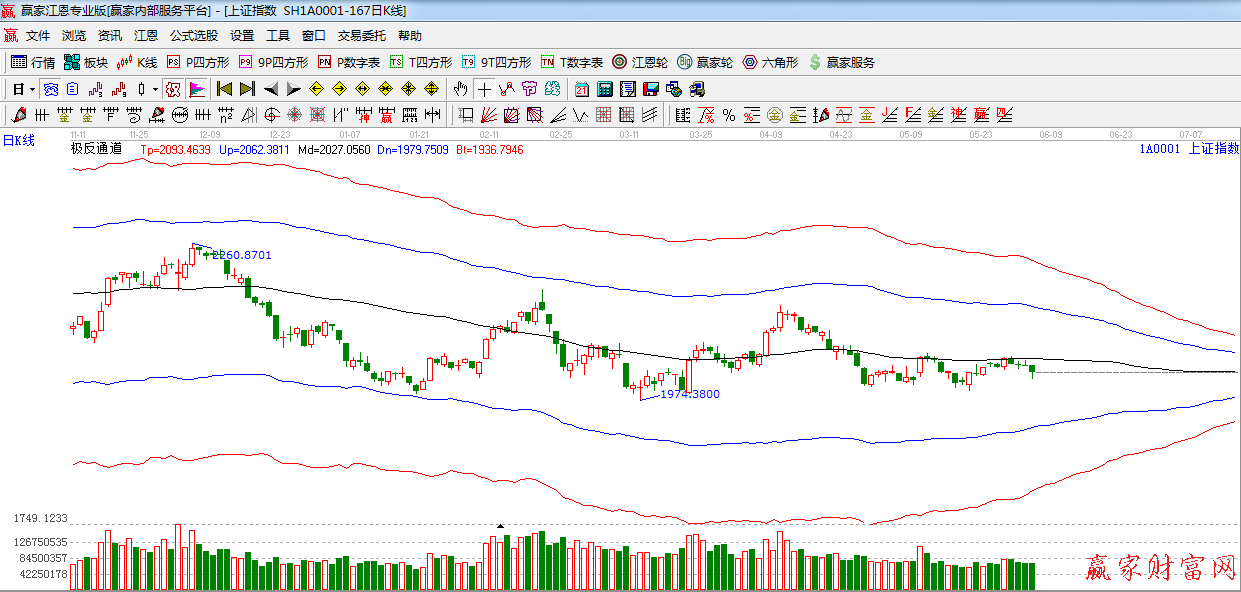Open the 江恩 menu in menu bar
The width and height of the screenshot is (1241, 592).
coord(146,36)
